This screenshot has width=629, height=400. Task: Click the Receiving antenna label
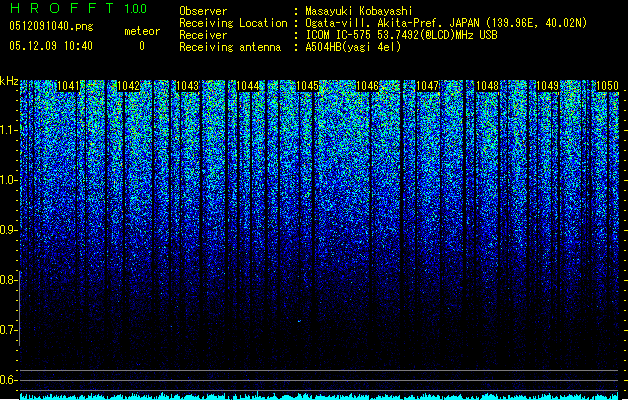(x=230, y=47)
